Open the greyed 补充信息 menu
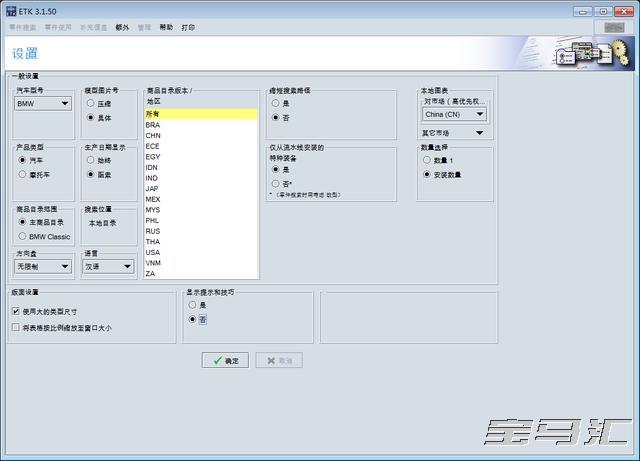 click(x=93, y=27)
